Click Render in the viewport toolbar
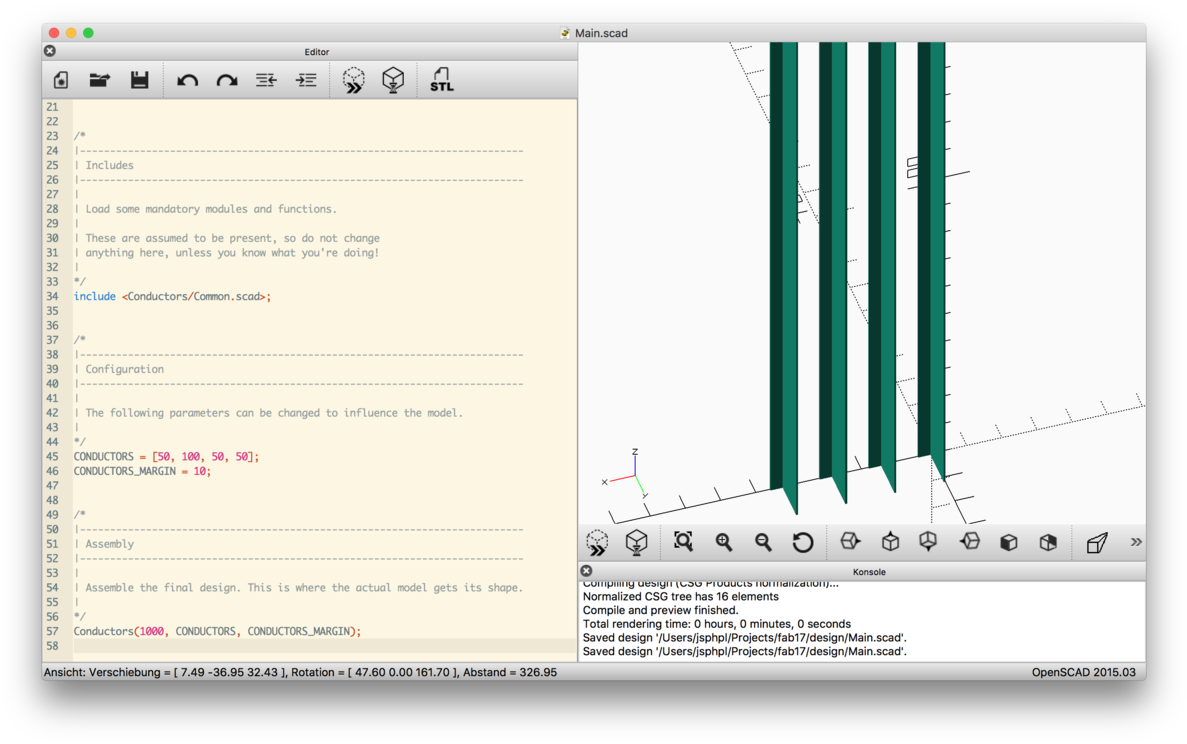This screenshot has width=1187, height=744. [x=637, y=542]
